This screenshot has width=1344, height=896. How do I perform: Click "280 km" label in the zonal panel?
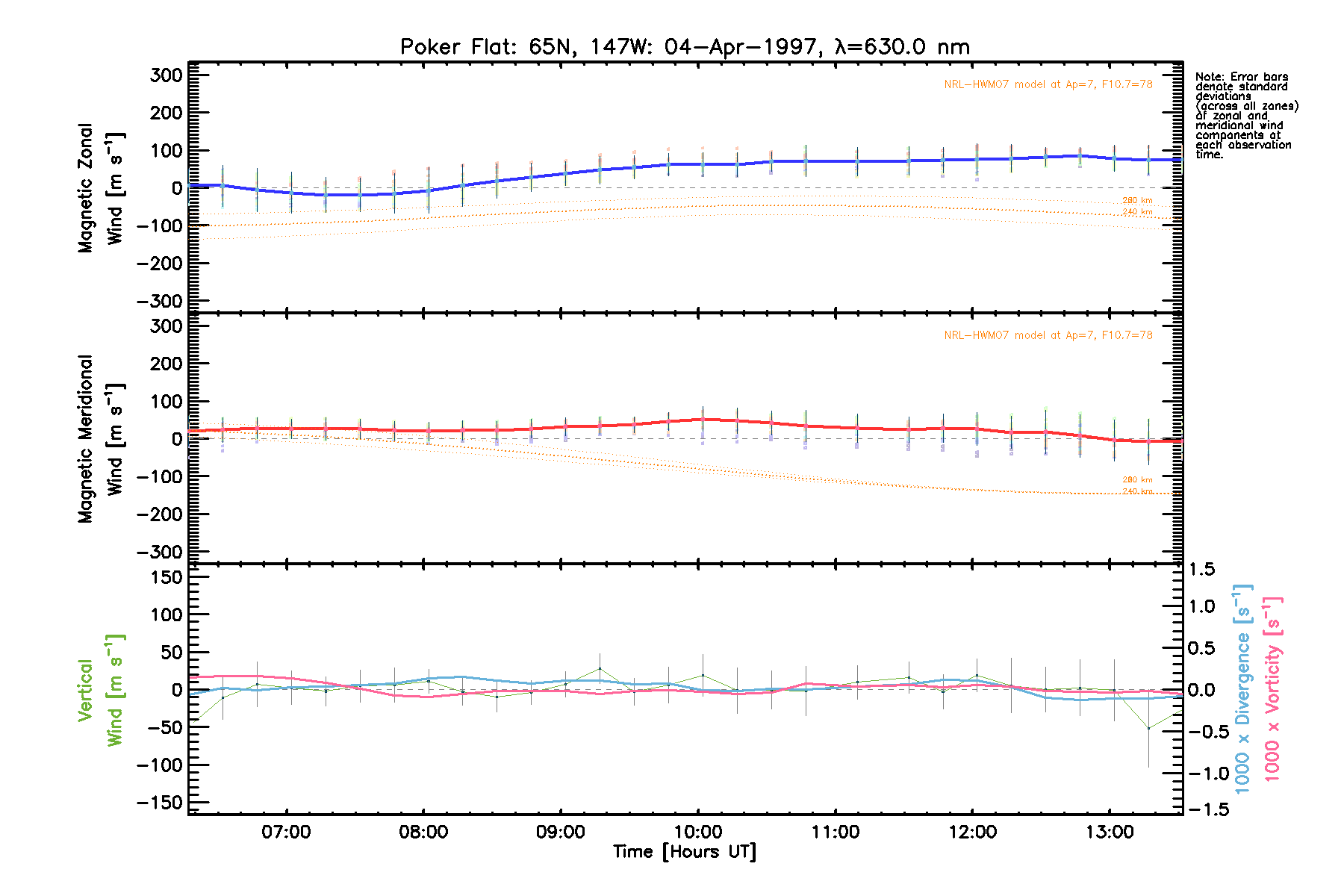pos(1137,200)
